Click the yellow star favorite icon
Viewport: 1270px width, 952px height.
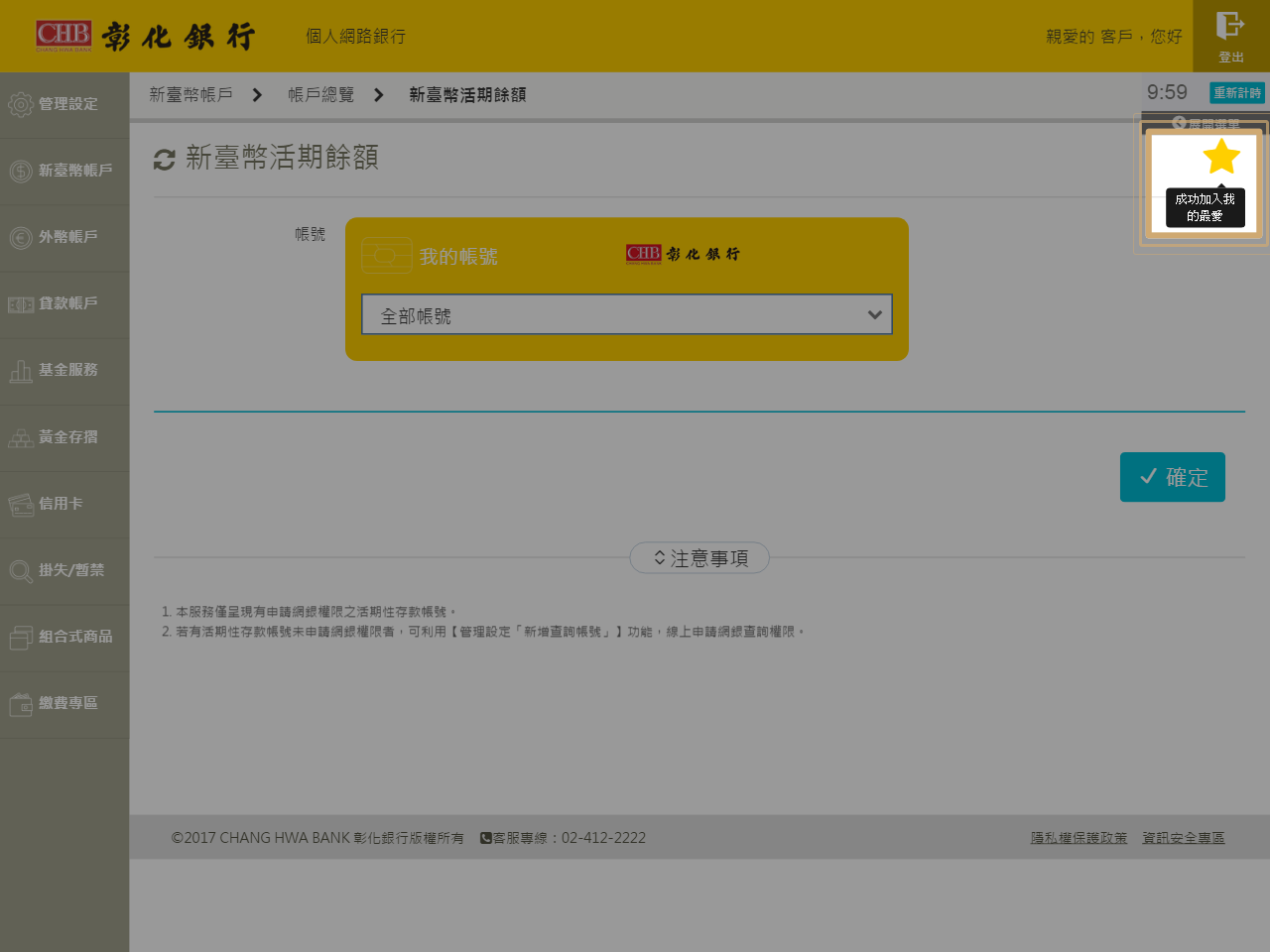pyautogui.click(x=1221, y=157)
